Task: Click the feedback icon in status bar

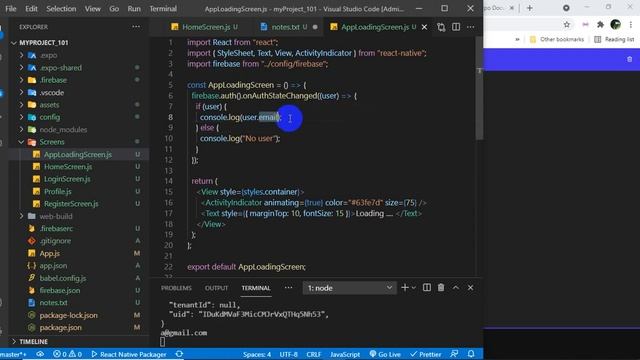Action: tap(454, 354)
